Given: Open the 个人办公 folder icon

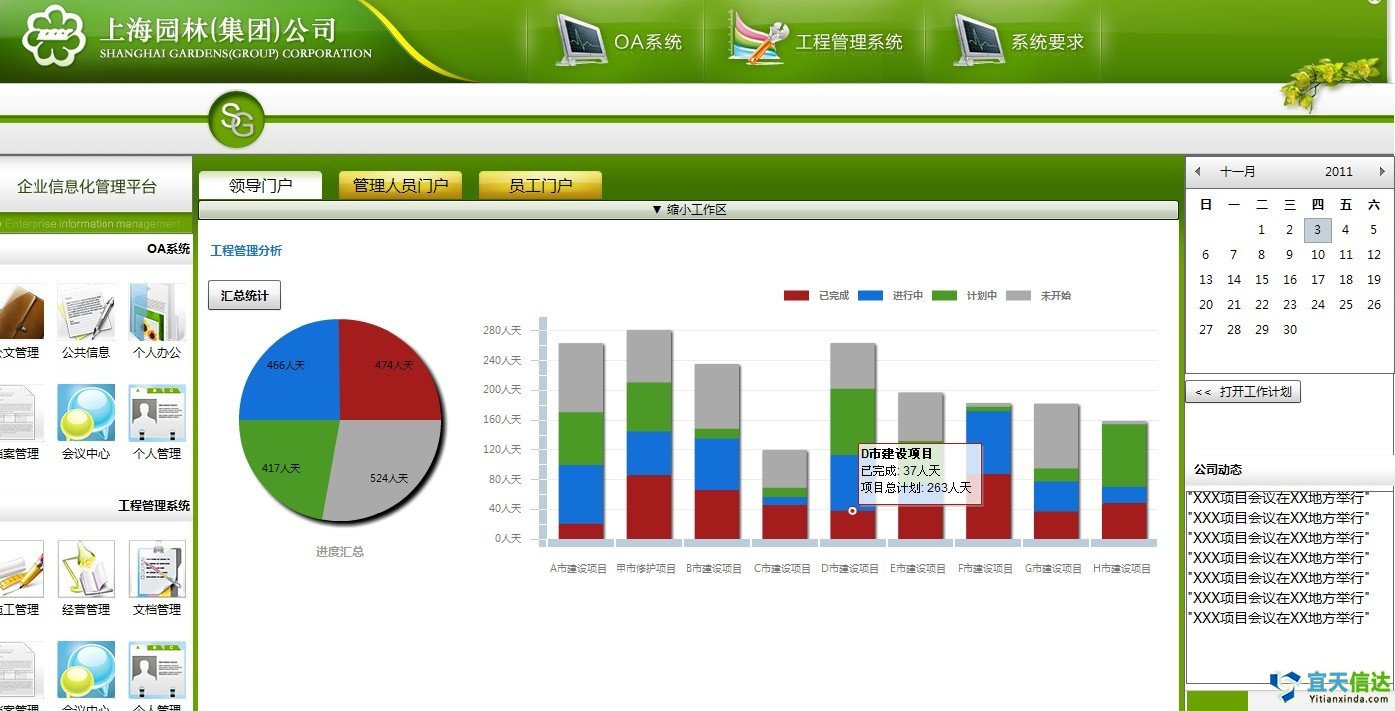Looking at the screenshot, I should click(x=157, y=313).
